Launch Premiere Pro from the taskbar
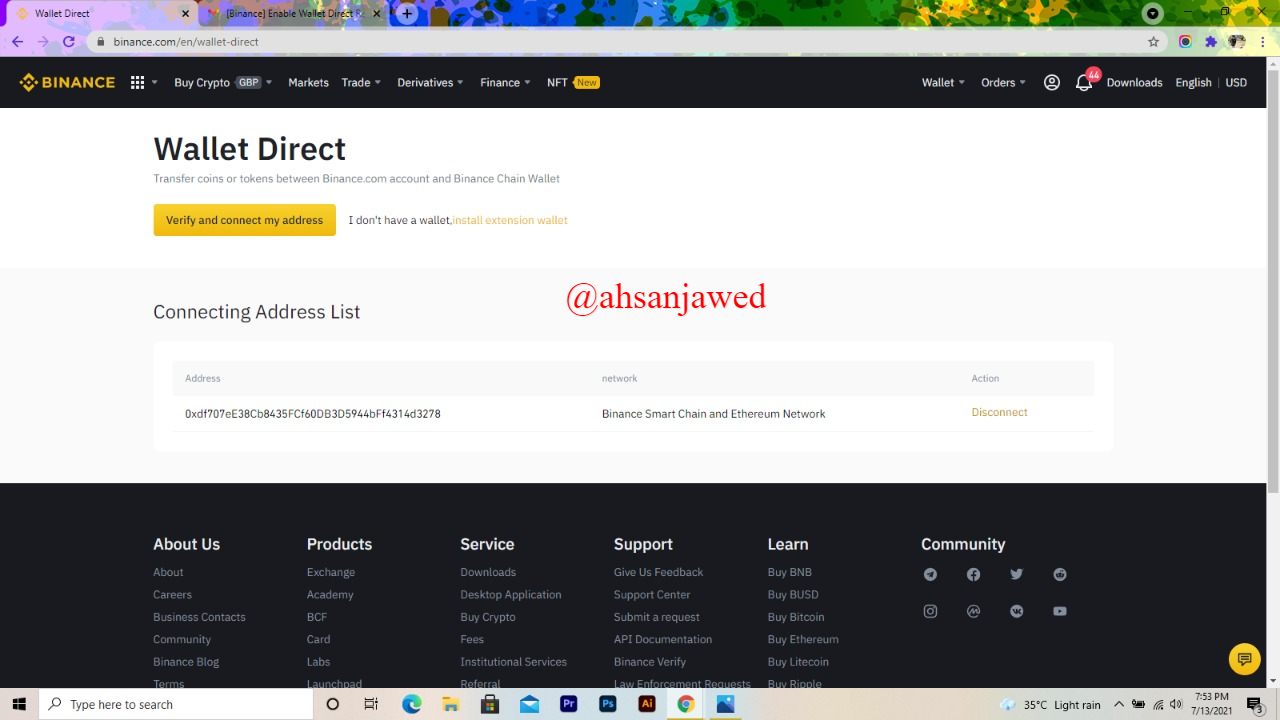Viewport: 1280px width, 720px height. point(569,704)
